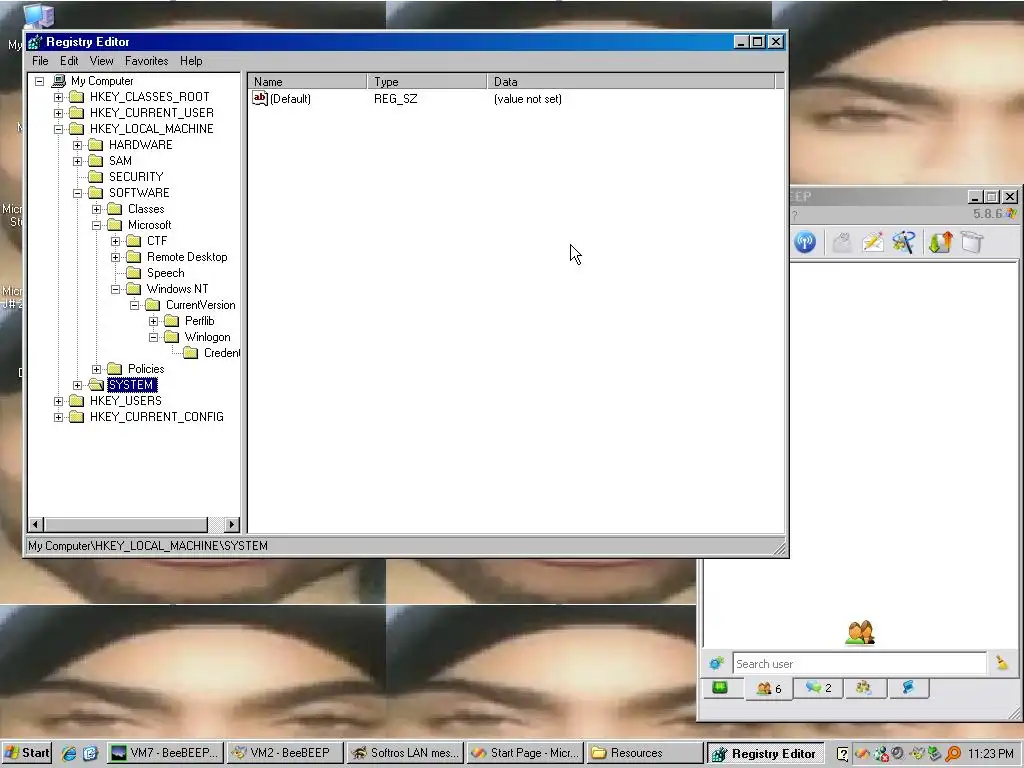Click the Registry Editor title bar icon

35,42
